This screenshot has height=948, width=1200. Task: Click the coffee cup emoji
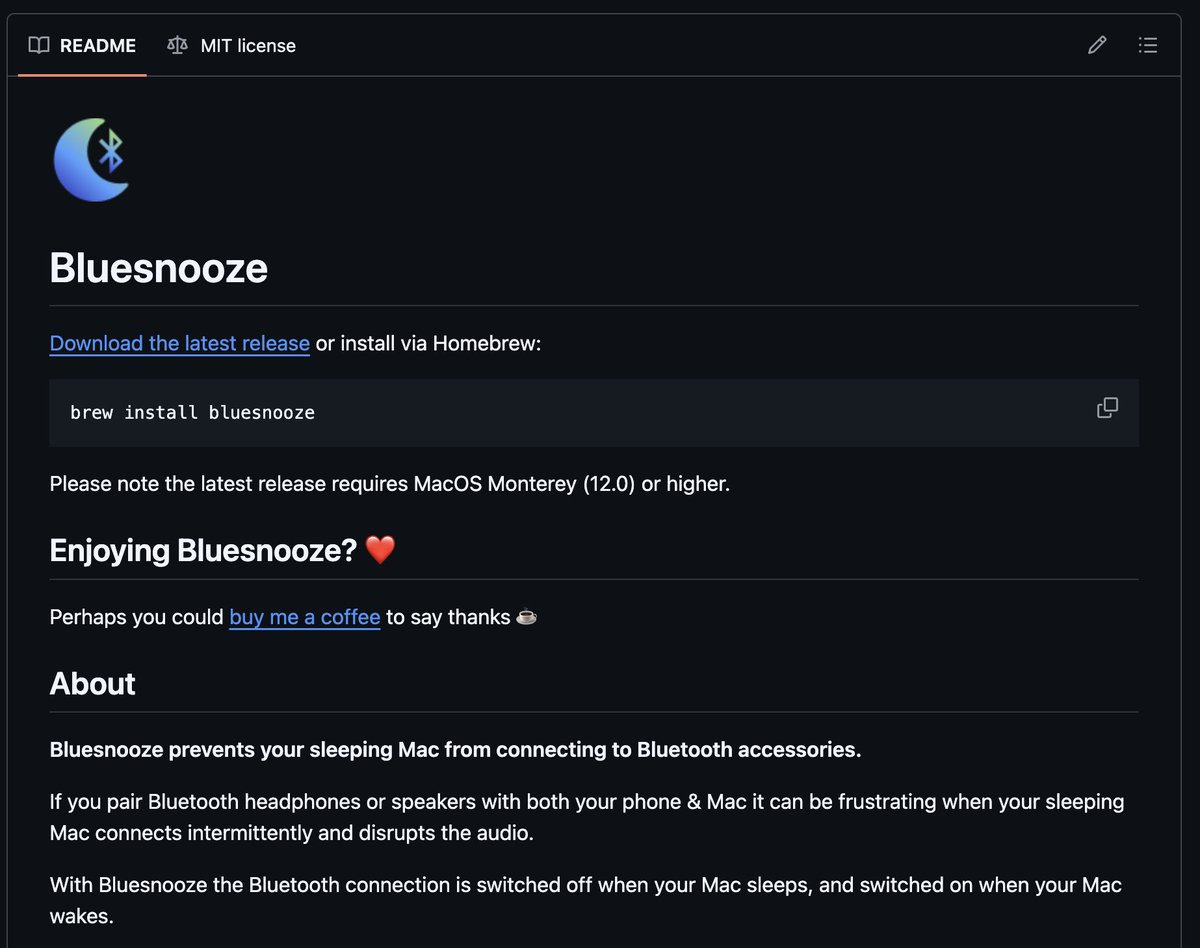click(526, 617)
